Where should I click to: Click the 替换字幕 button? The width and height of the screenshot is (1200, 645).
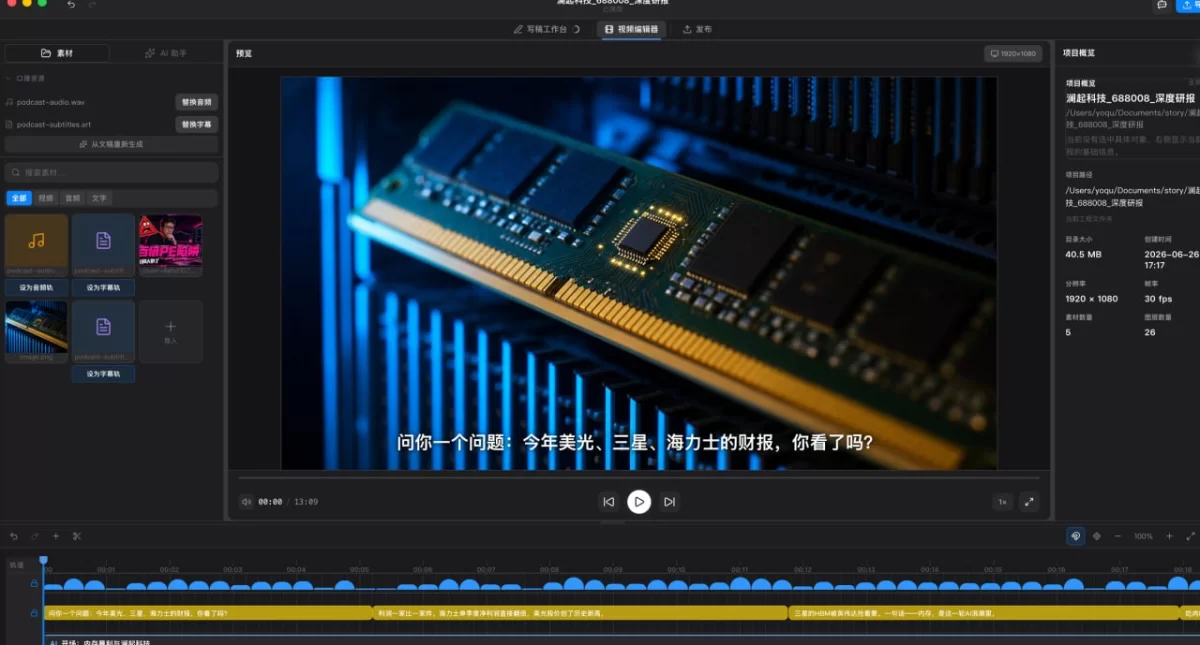tap(197, 124)
